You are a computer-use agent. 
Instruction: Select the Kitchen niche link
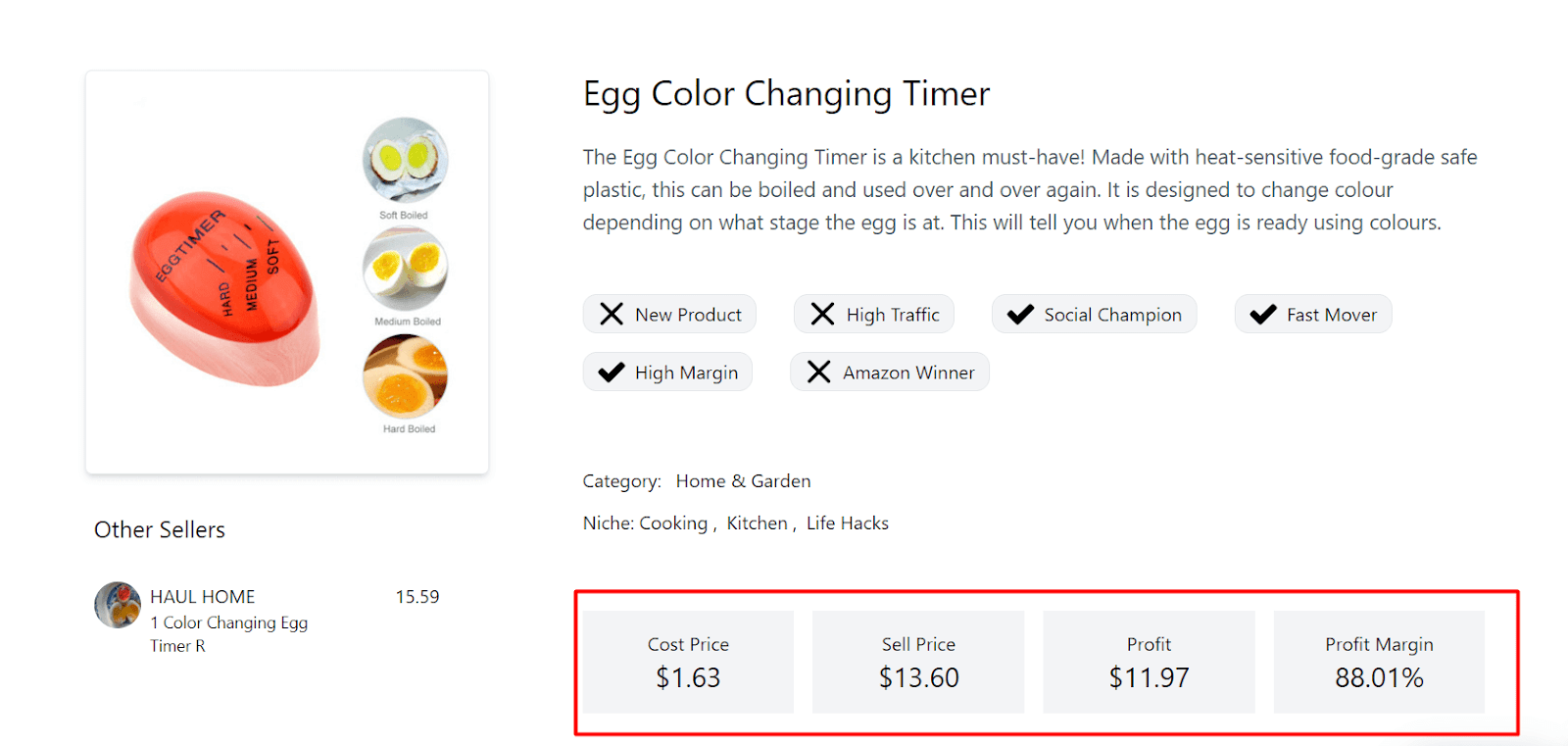click(757, 523)
